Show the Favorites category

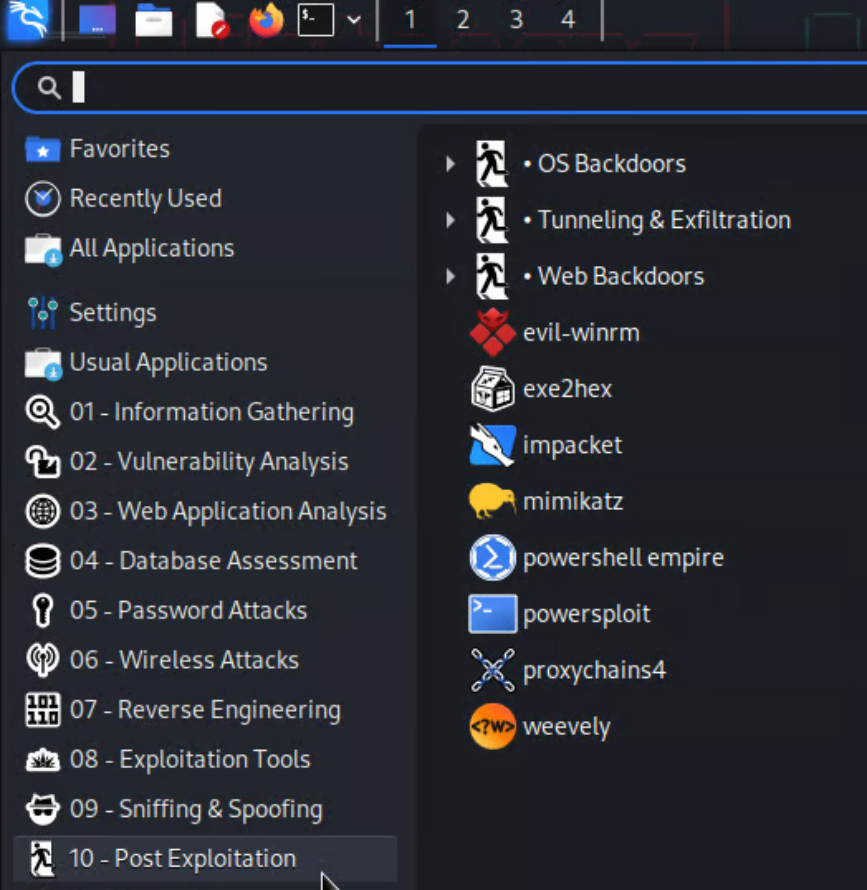click(x=118, y=149)
